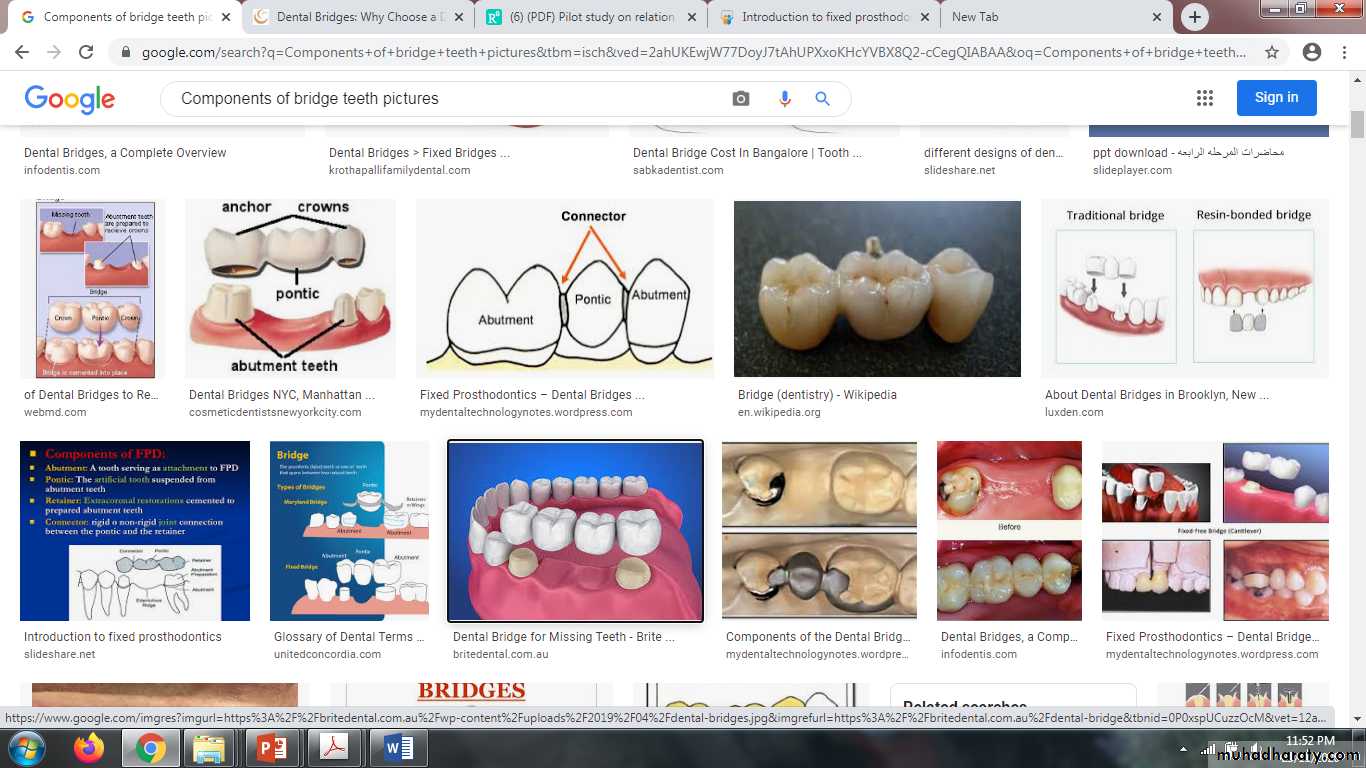Open the Windows Start menu
The height and width of the screenshot is (768, 1366).
tap(26, 748)
